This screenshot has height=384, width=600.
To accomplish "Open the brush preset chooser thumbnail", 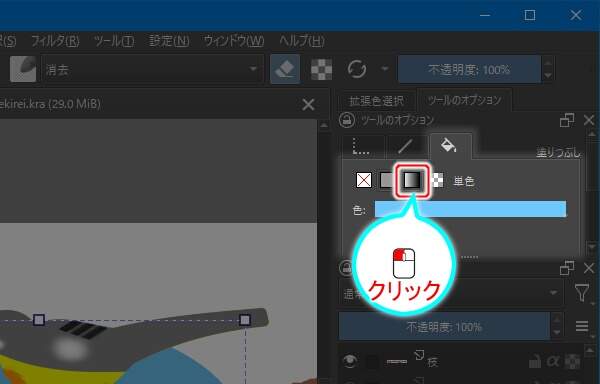I will click(x=23, y=69).
